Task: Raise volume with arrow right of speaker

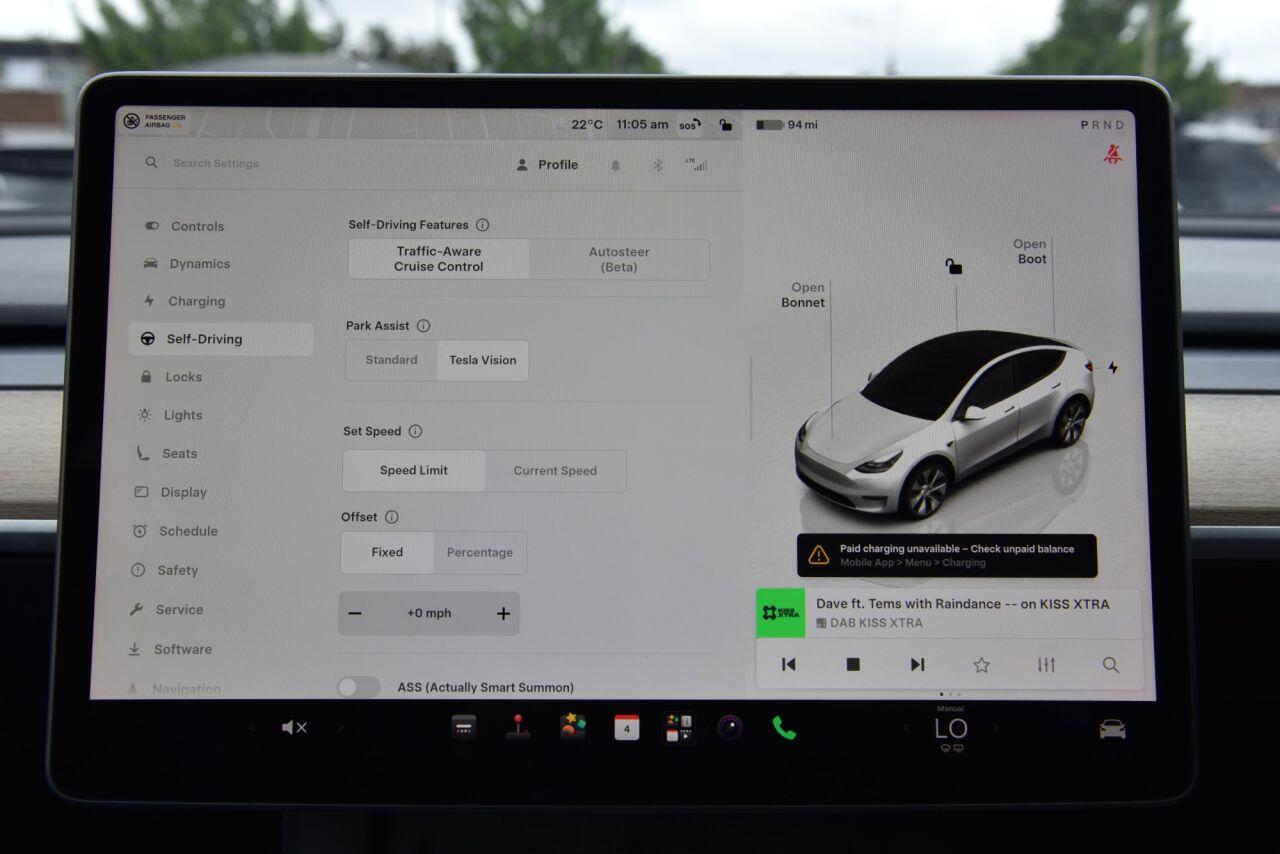Action: pyautogui.click(x=340, y=728)
